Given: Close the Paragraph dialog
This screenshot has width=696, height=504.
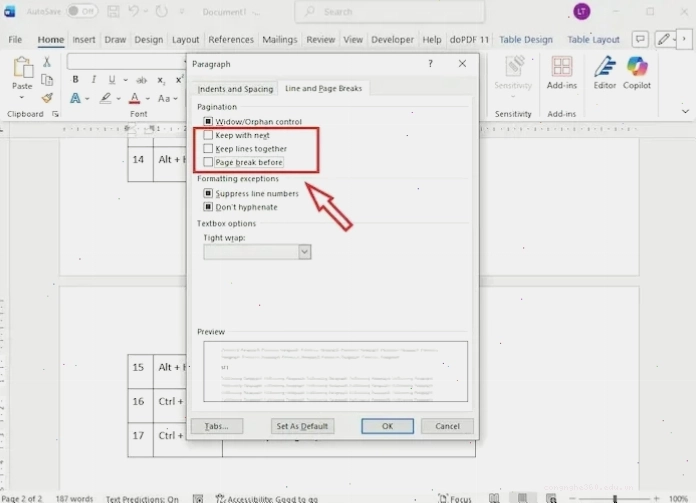Looking at the screenshot, I should coord(462,63).
